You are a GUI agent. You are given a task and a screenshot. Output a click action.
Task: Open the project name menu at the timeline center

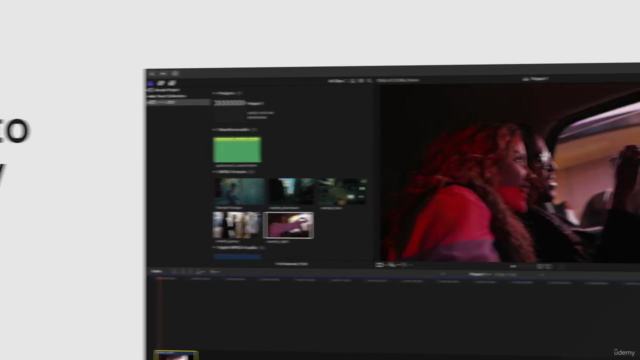[480, 274]
